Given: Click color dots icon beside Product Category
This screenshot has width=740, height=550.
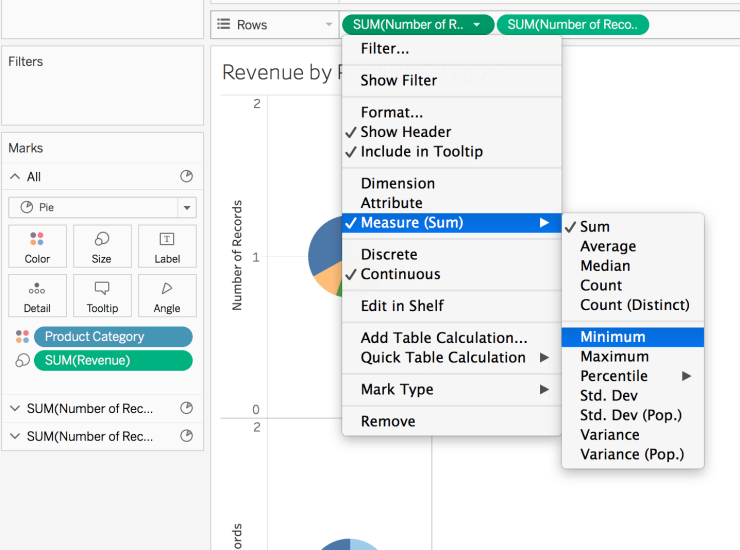Looking at the screenshot, I should (x=22, y=337).
